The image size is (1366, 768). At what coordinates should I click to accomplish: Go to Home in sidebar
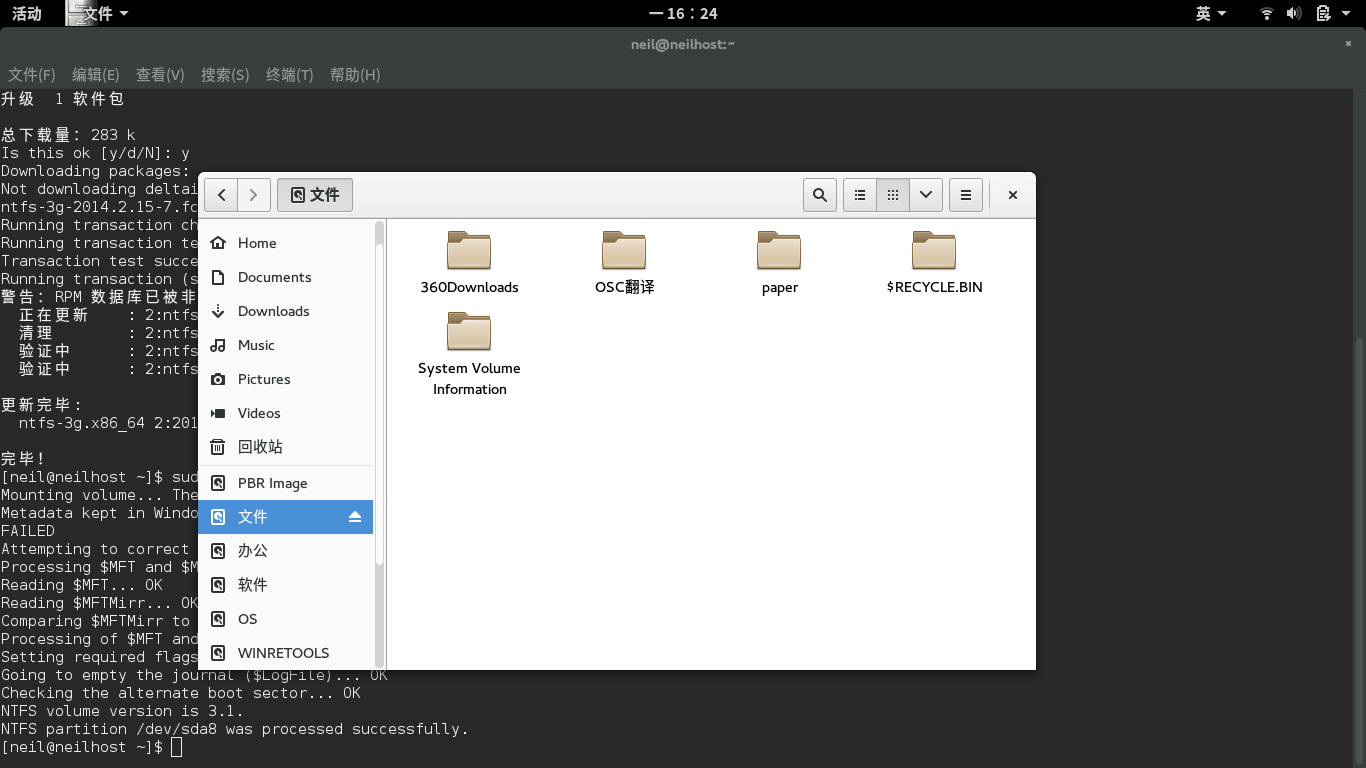pyautogui.click(x=286, y=243)
